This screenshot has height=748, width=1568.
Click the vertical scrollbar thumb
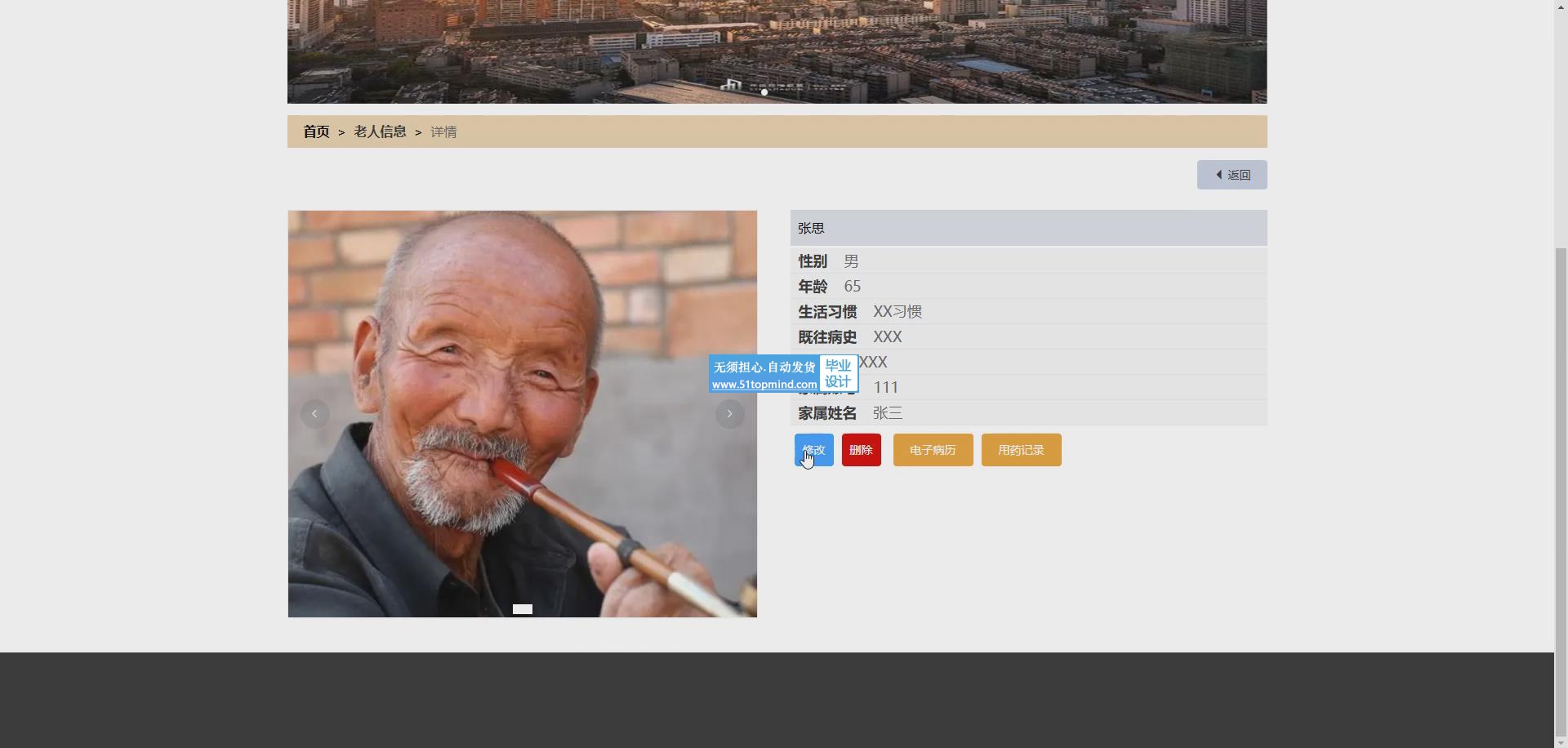coord(1561,490)
